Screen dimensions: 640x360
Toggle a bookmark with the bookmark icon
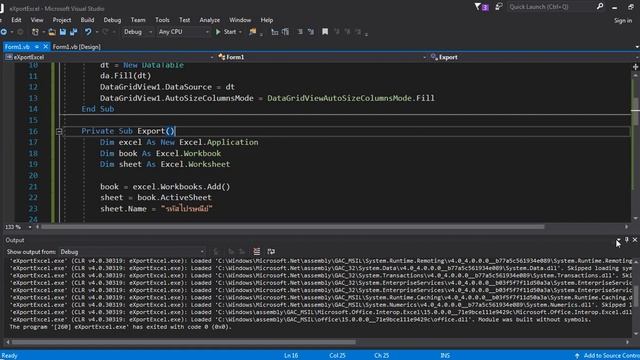tap(325, 32)
